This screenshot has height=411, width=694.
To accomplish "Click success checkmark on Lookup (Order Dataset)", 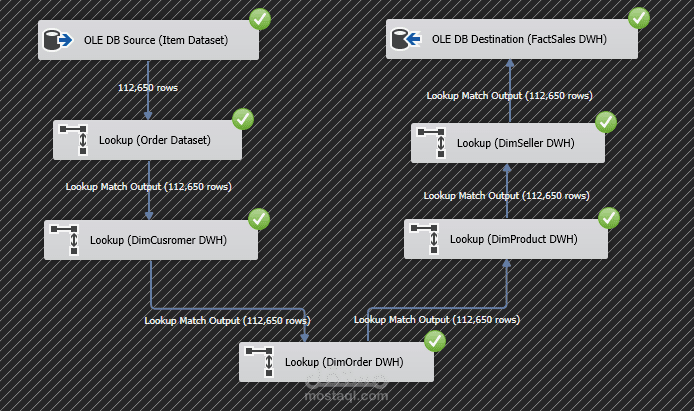I will click(x=243, y=119).
